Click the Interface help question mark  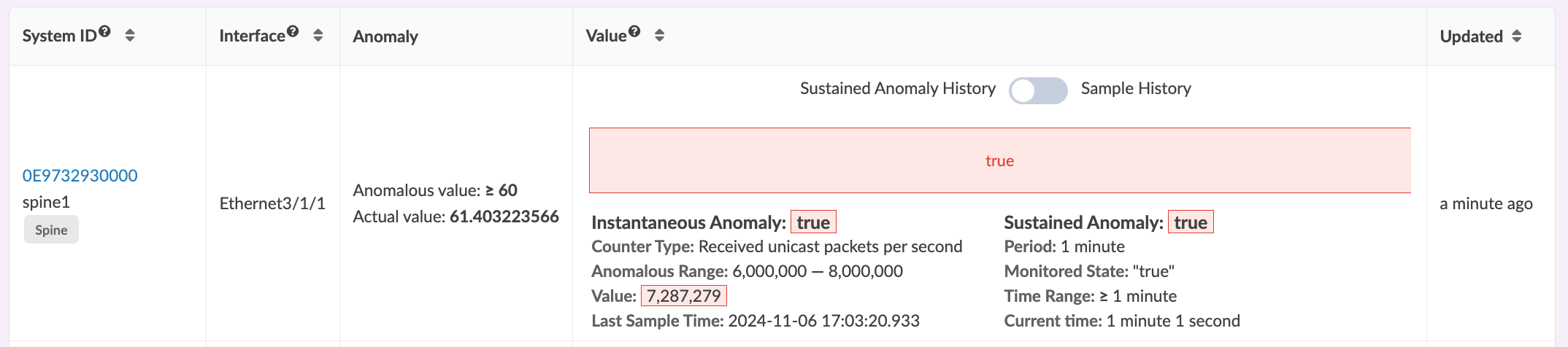coord(293,31)
